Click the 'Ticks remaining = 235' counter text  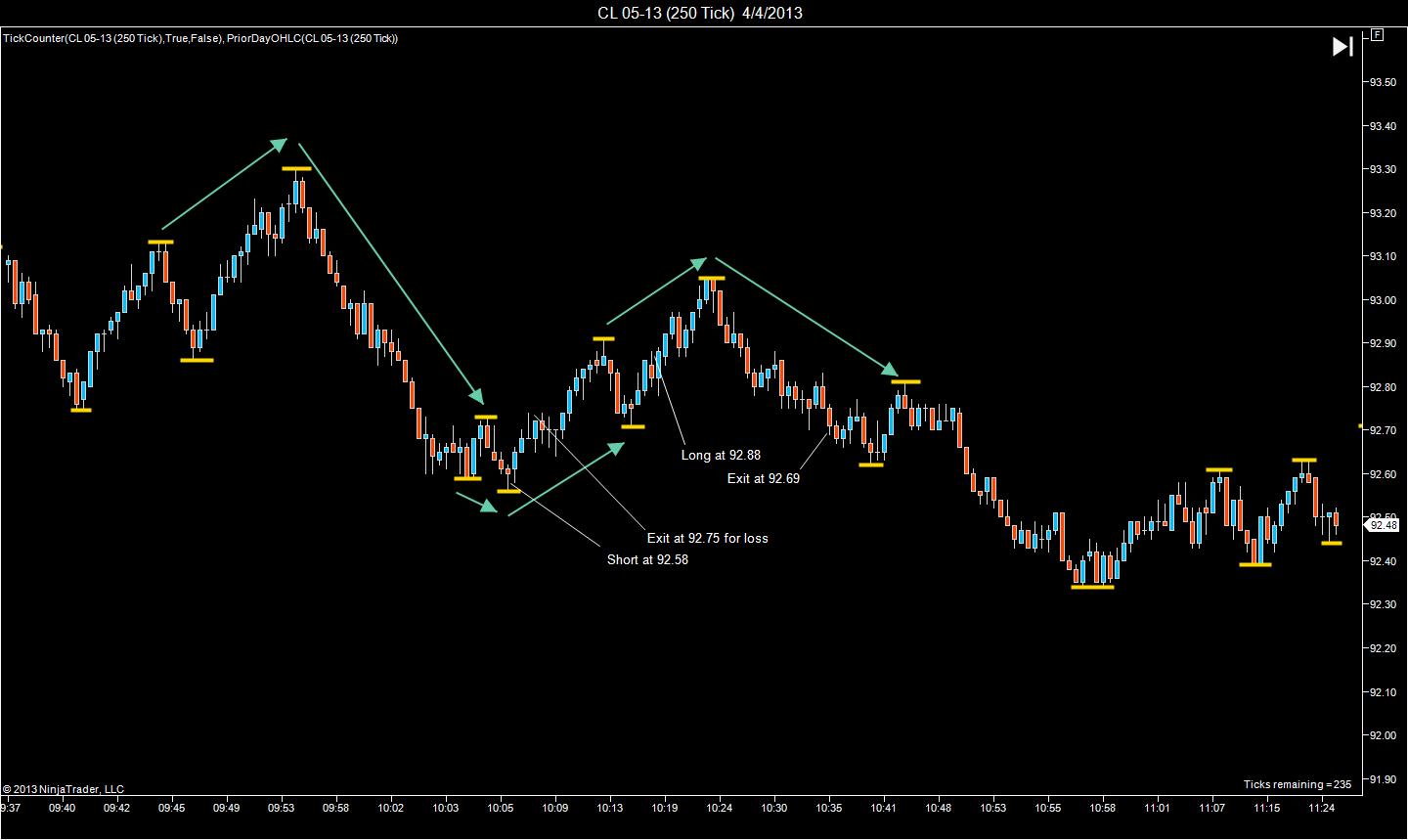point(1298,784)
